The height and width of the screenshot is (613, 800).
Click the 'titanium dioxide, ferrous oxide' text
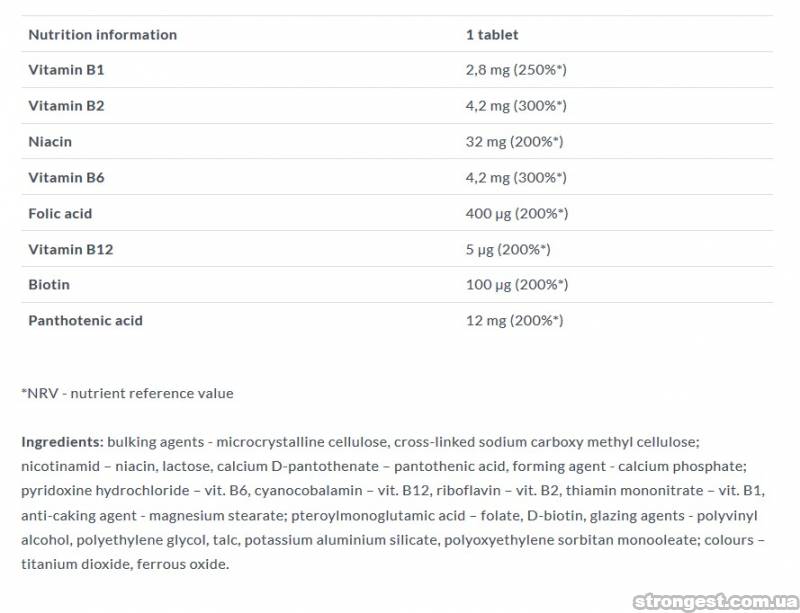coord(125,564)
